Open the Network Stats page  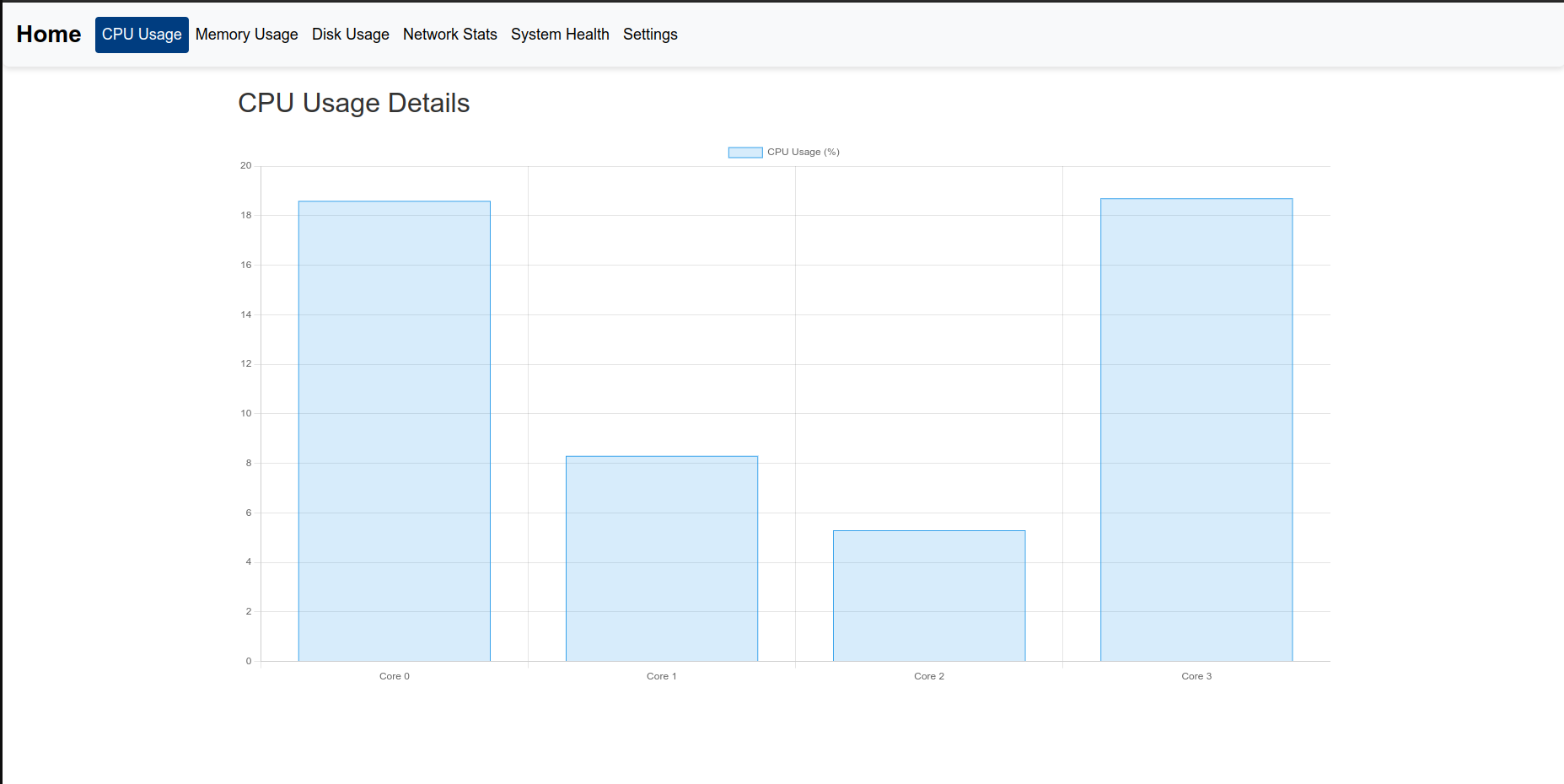coord(449,35)
